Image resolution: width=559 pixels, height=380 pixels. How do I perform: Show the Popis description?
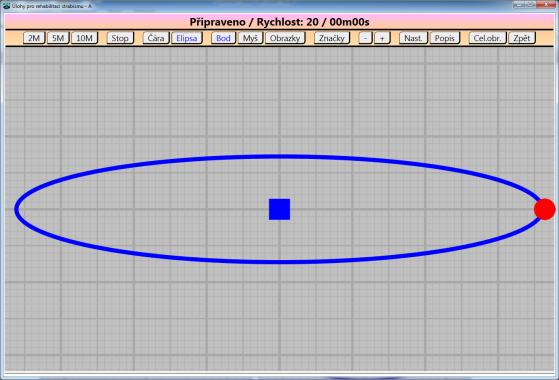(x=445, y=38)
